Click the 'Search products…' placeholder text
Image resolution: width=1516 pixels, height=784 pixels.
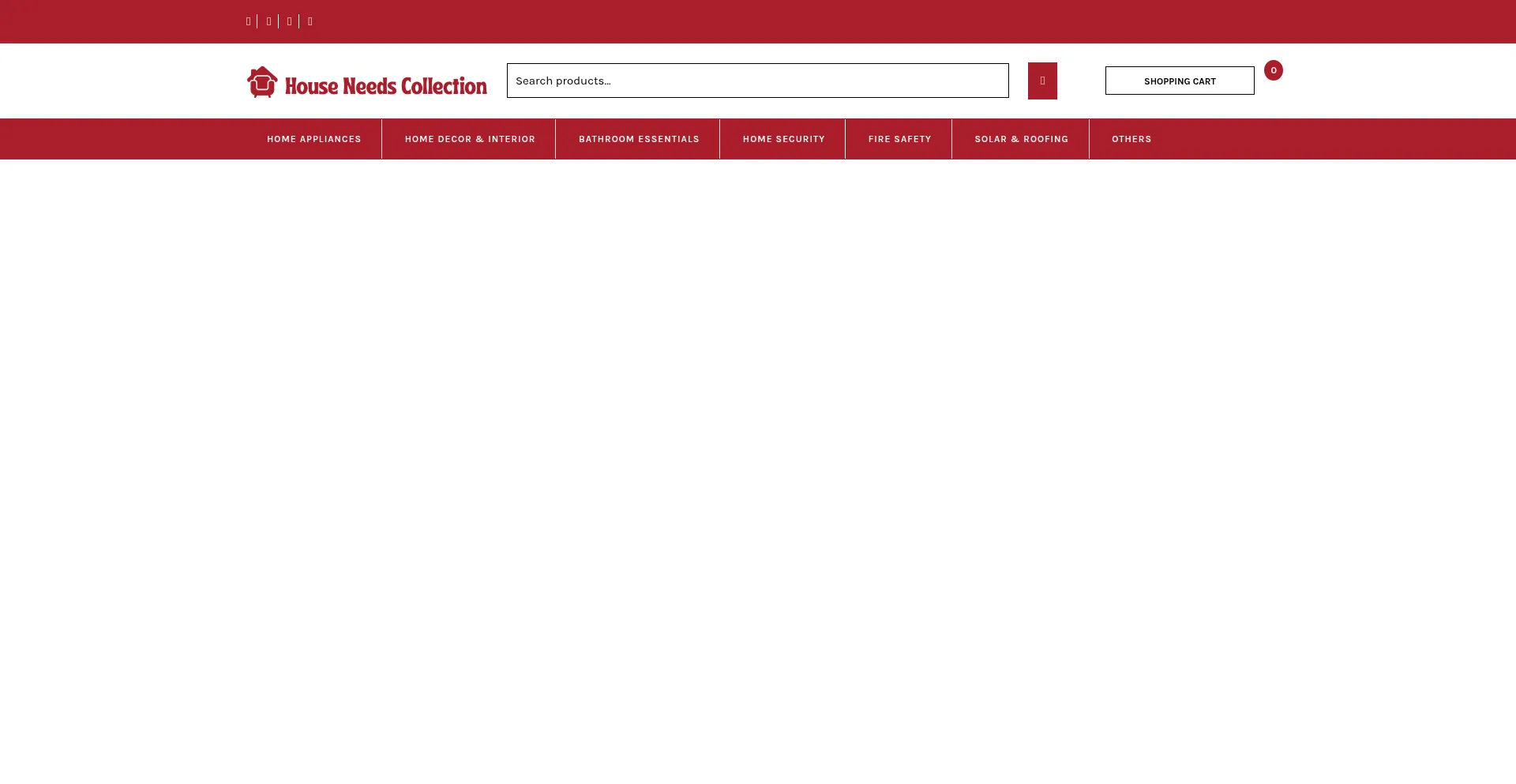click(x=563, y=81)
